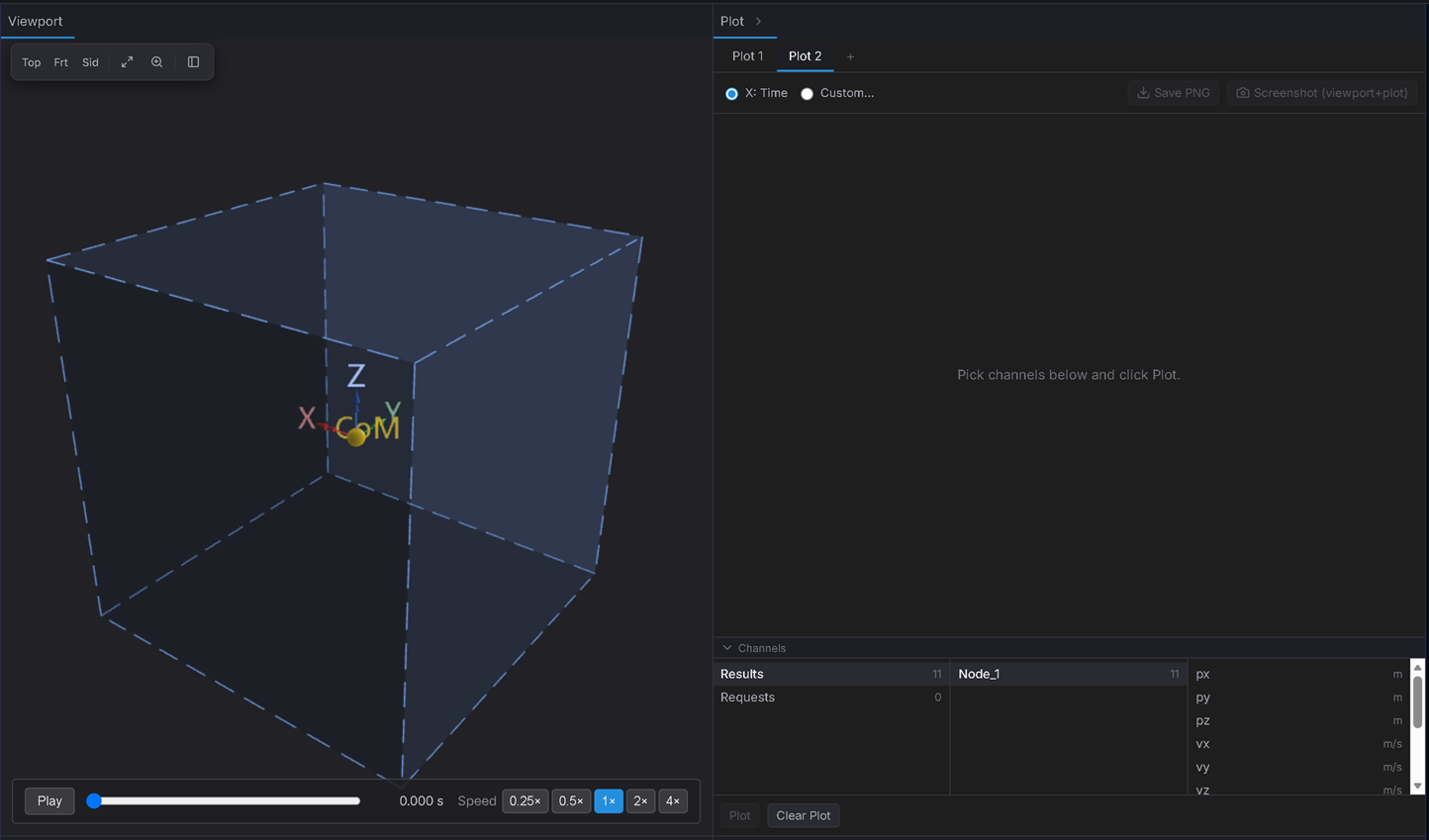
Task: Click the Clear Plot button
Action: [x=804, y=815]
